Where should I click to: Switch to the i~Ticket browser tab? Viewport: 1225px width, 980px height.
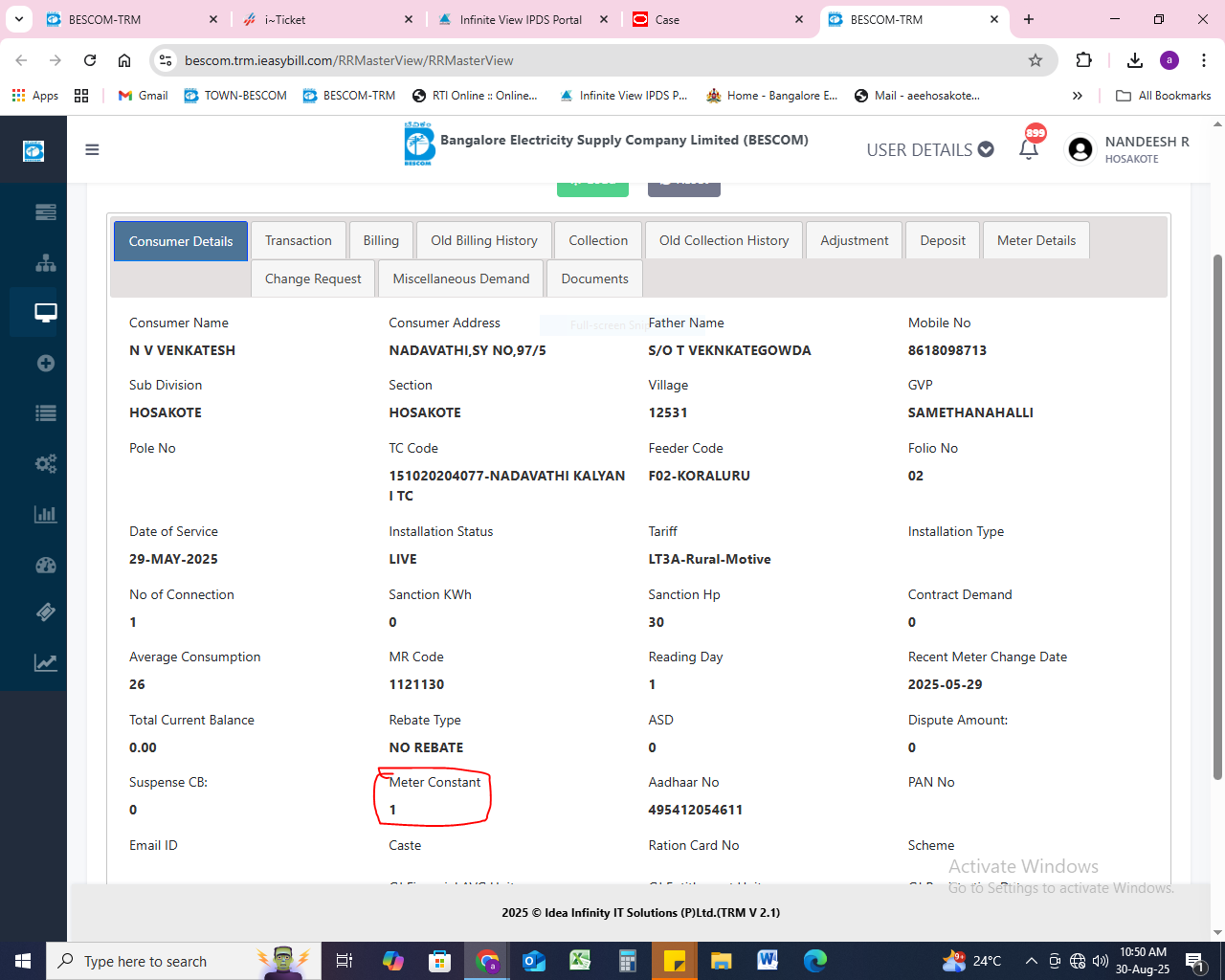pyautogui.click(x=326, y=19)
